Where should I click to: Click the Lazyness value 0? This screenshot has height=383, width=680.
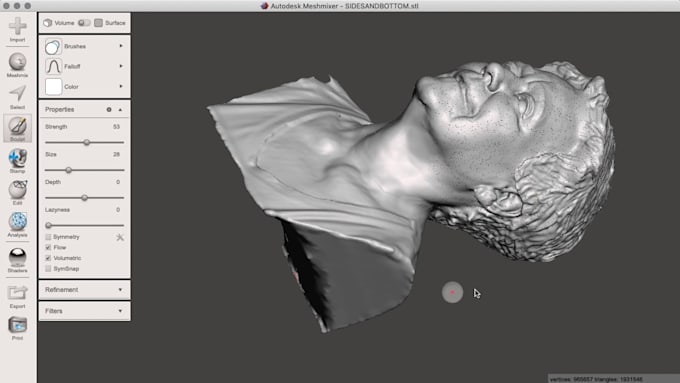coord(118,210)
